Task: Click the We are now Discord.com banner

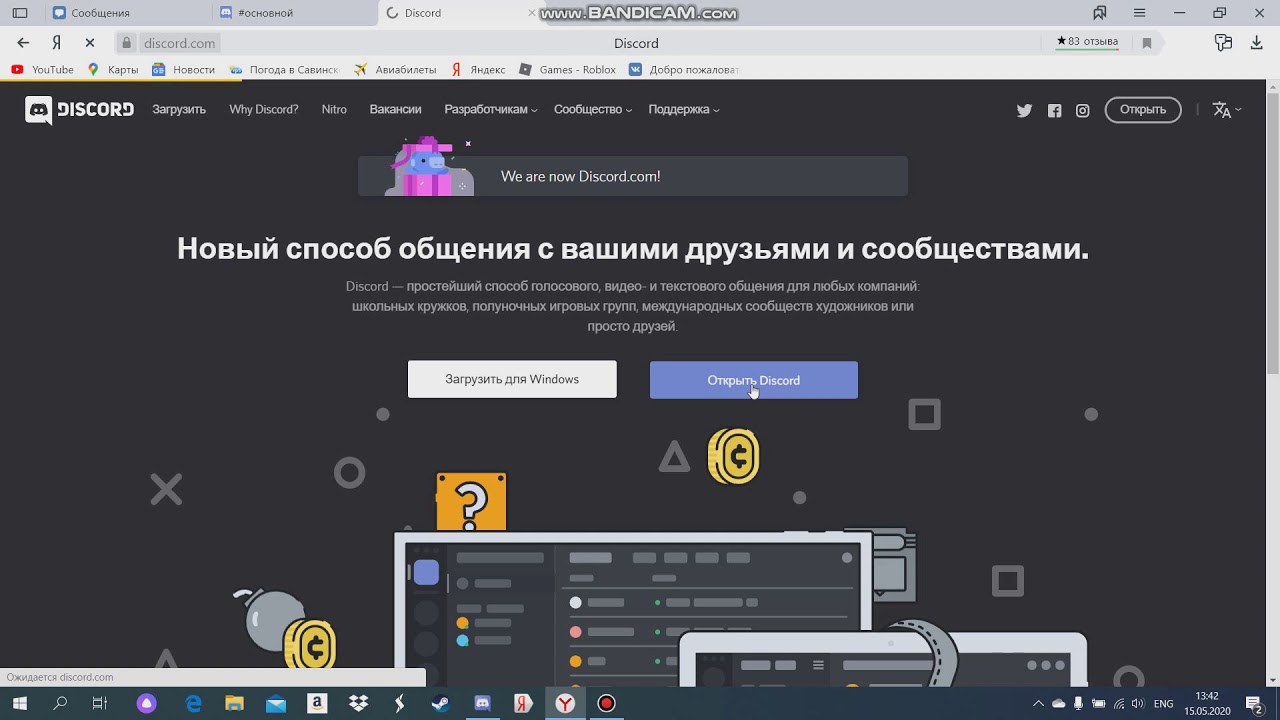Action: pos(633,176)
